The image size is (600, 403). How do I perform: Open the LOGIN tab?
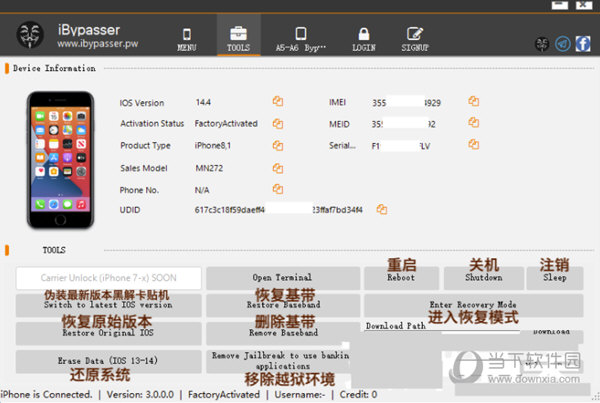point(364,39)
